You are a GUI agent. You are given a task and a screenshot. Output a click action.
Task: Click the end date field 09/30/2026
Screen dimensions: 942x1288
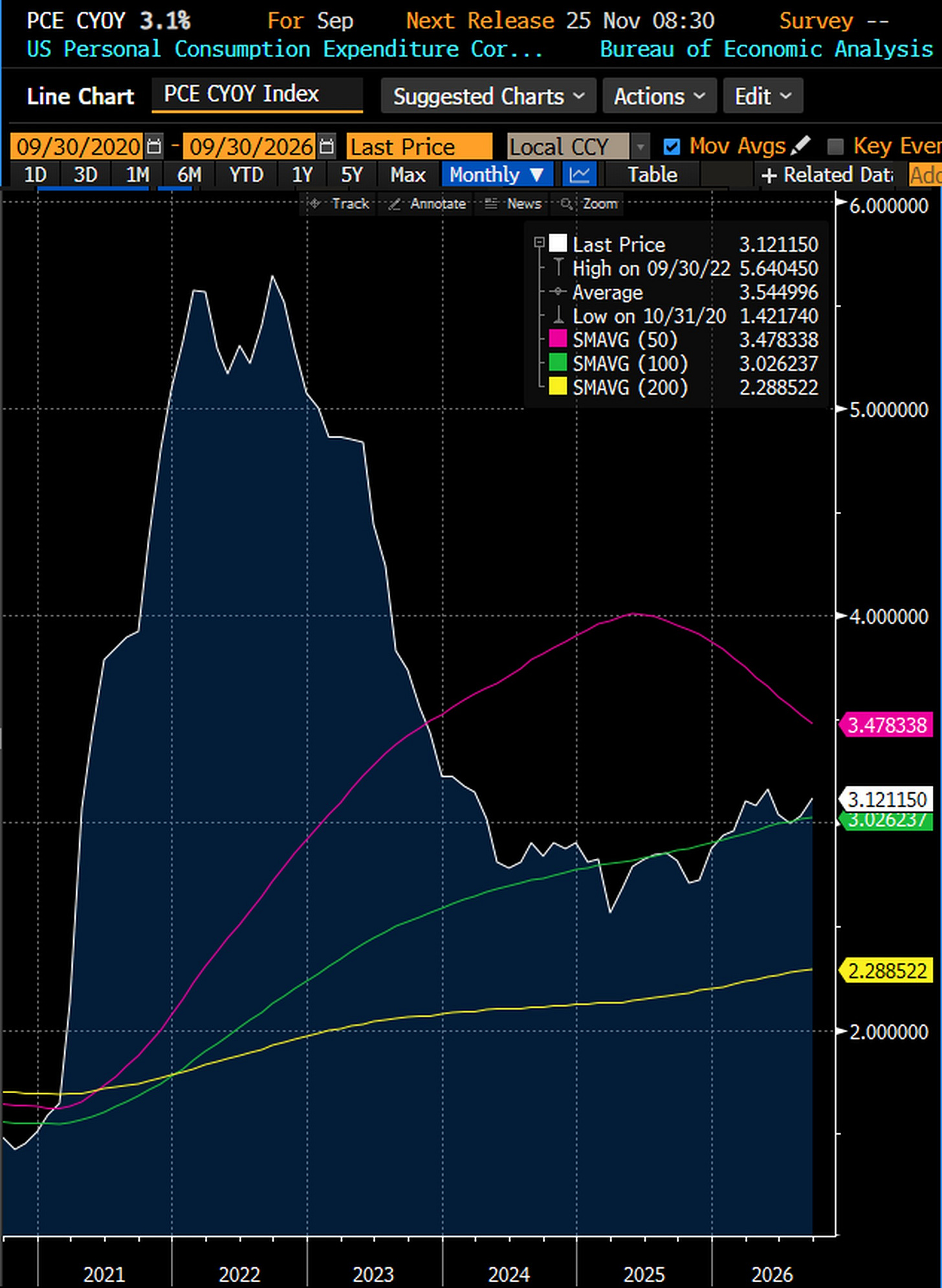tap(251, 147)
